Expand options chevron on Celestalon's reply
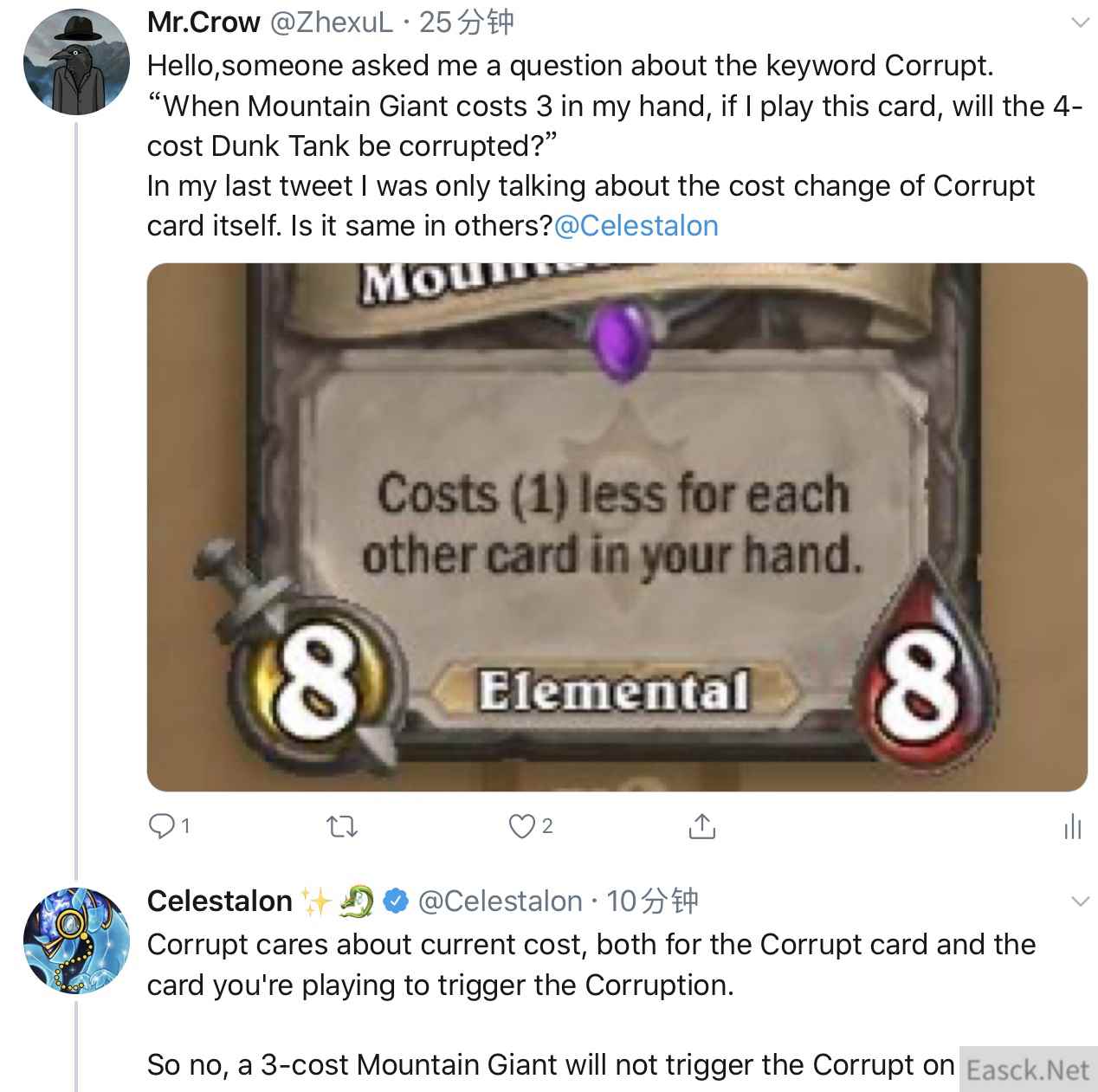Screen dimensions: 1098x1092 [1080, 901]
